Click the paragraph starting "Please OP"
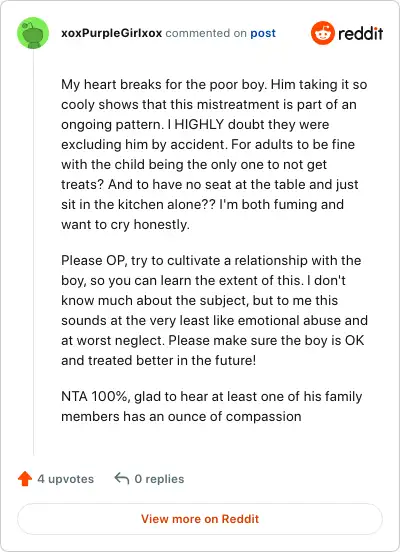 214,310
